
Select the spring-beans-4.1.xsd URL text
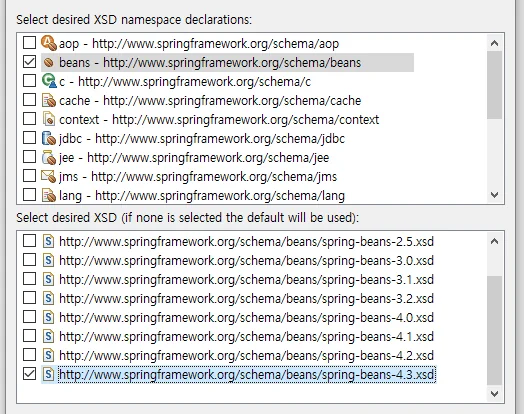tap(246, 337)
